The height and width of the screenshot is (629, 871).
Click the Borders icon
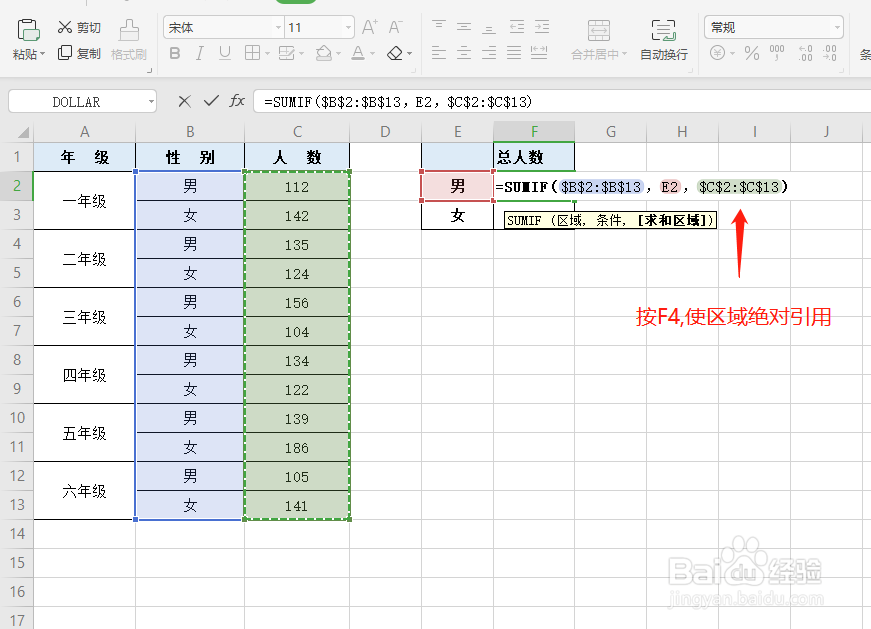[x=252, y=53]
